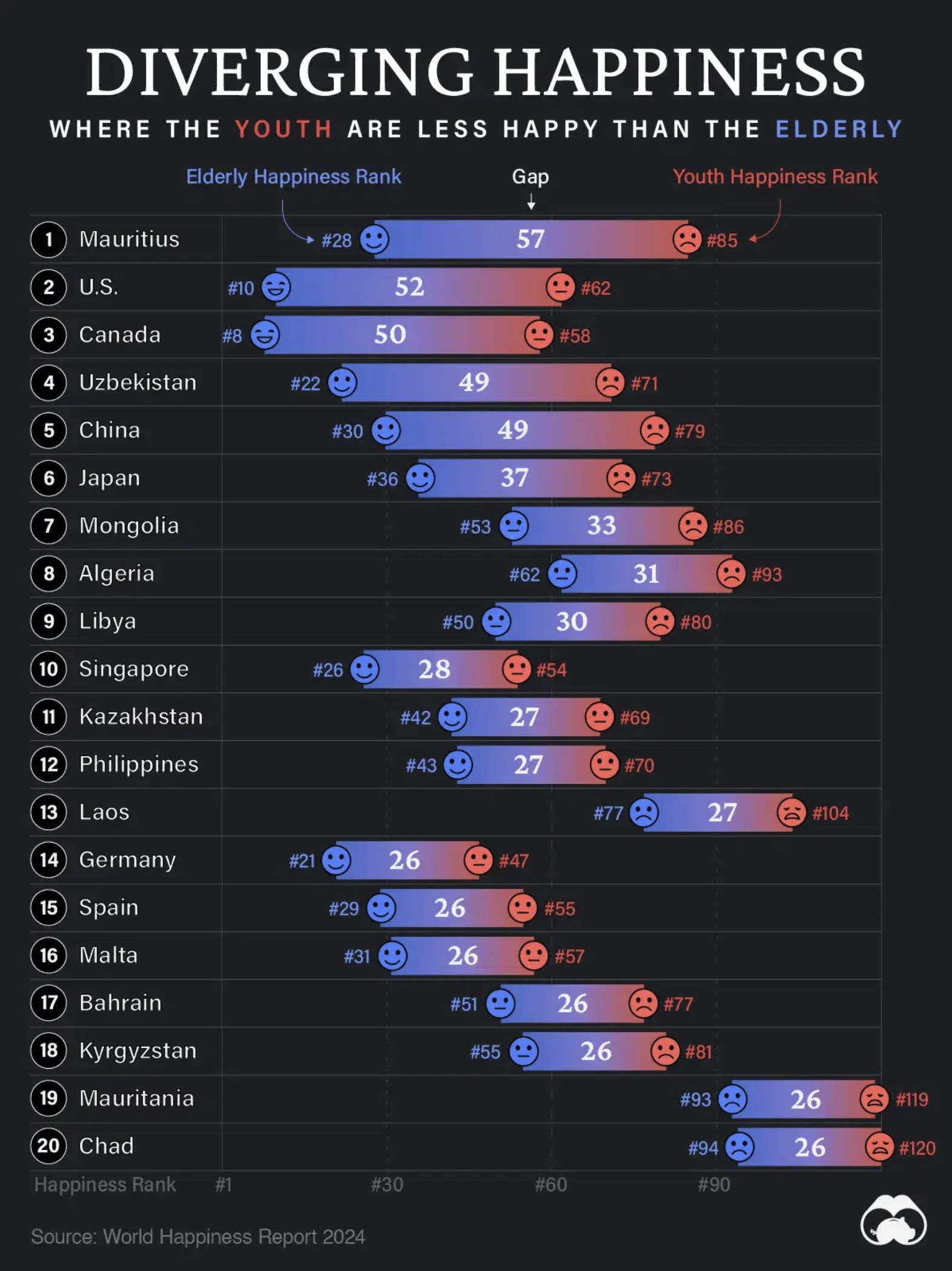Click the Singapore country label
Viewport: 952px width, 1271px height.
click(134, 669)
